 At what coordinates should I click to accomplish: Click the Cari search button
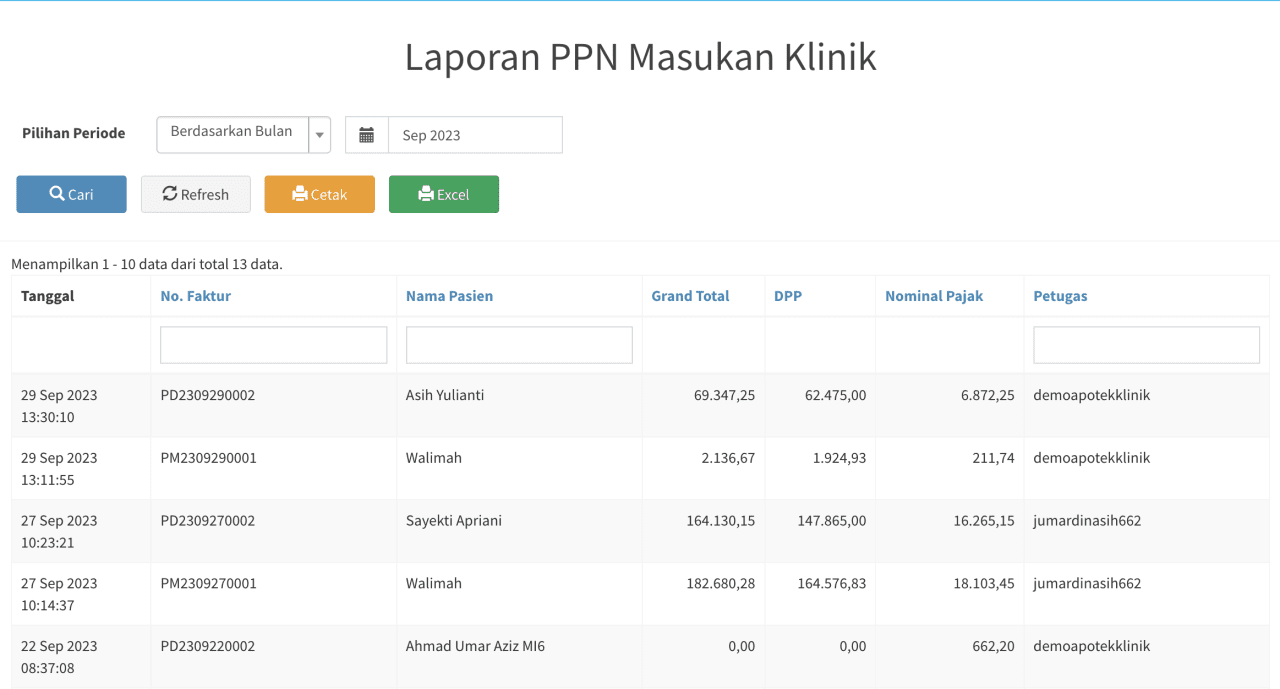(71, 194)
